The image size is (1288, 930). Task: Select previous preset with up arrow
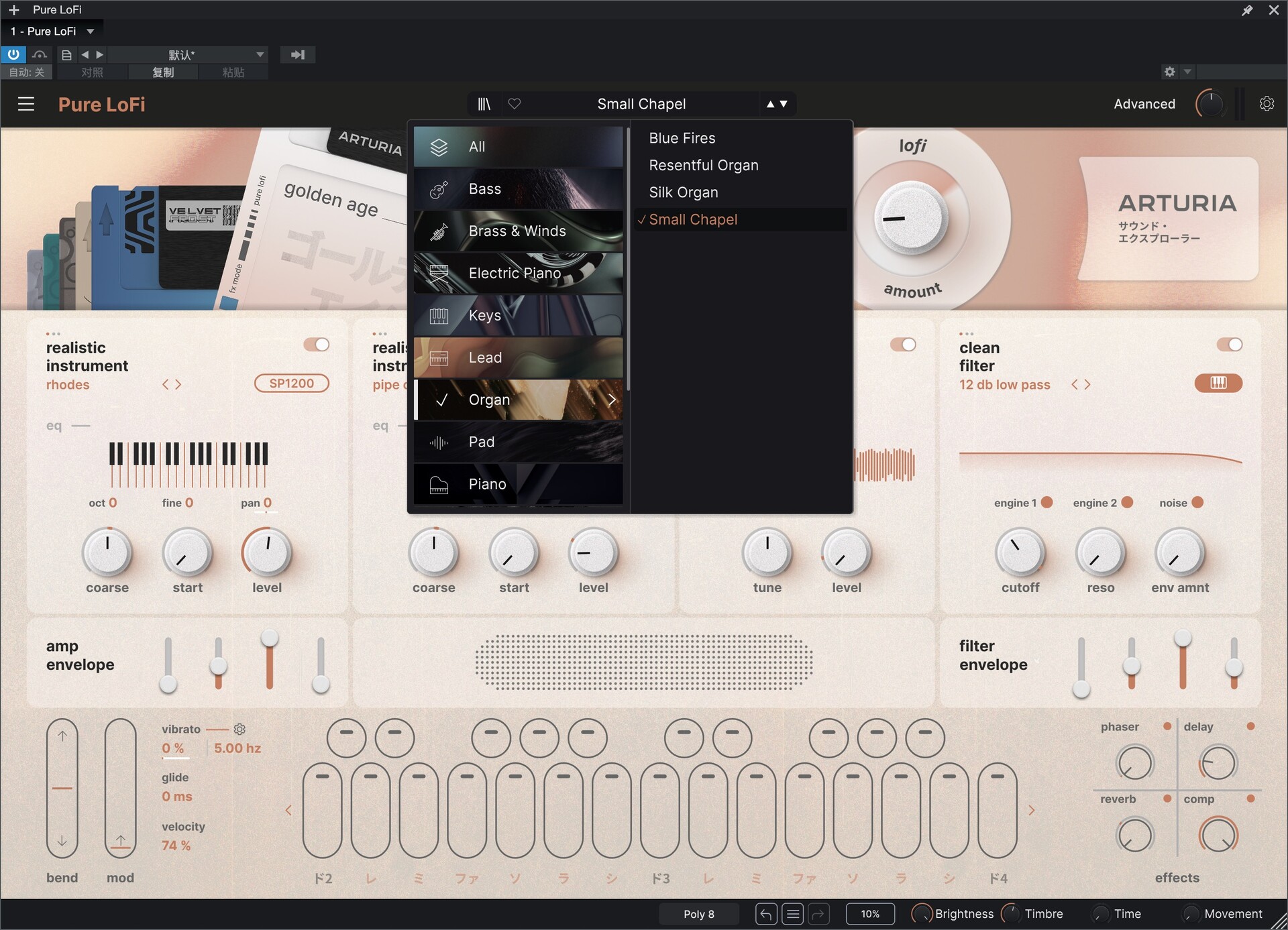click(770, 104)
